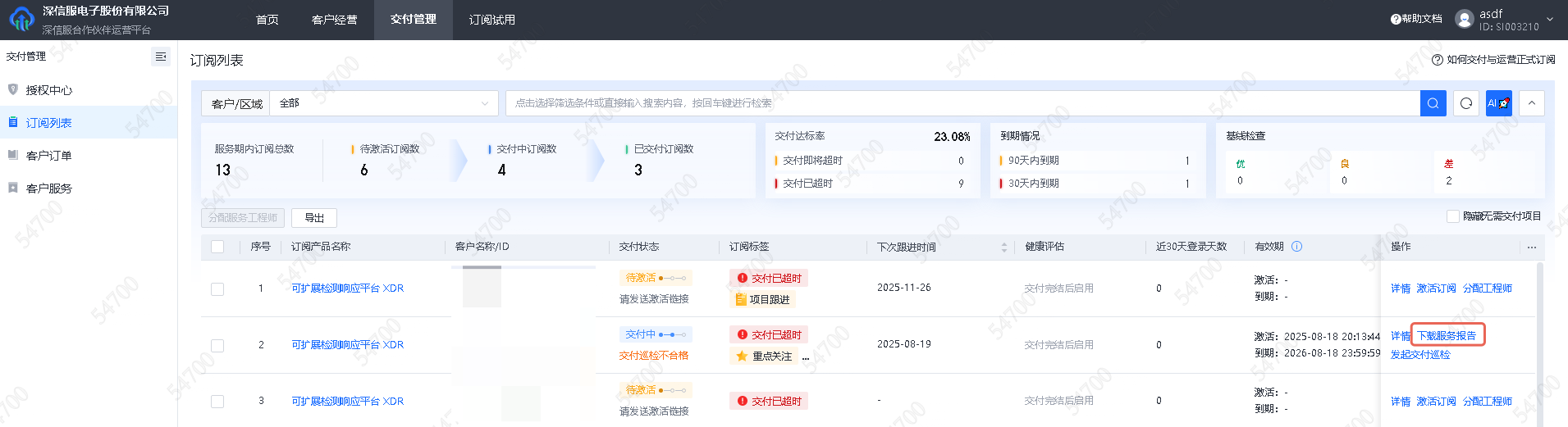Screen dimensions: 1568x427
Task: Click 交付已超时 tag in row 3
Action: [x=769, y=402]
